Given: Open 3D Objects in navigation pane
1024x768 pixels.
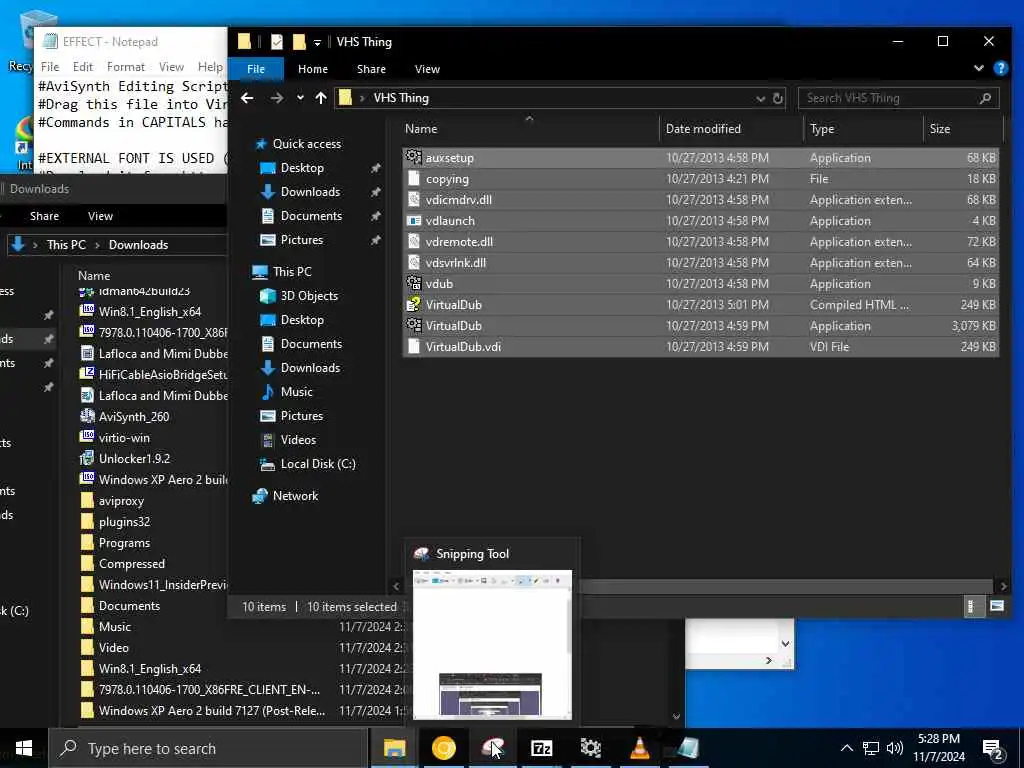Looking at the screenshot, I should pyautogui.click(x=309, y=296).
